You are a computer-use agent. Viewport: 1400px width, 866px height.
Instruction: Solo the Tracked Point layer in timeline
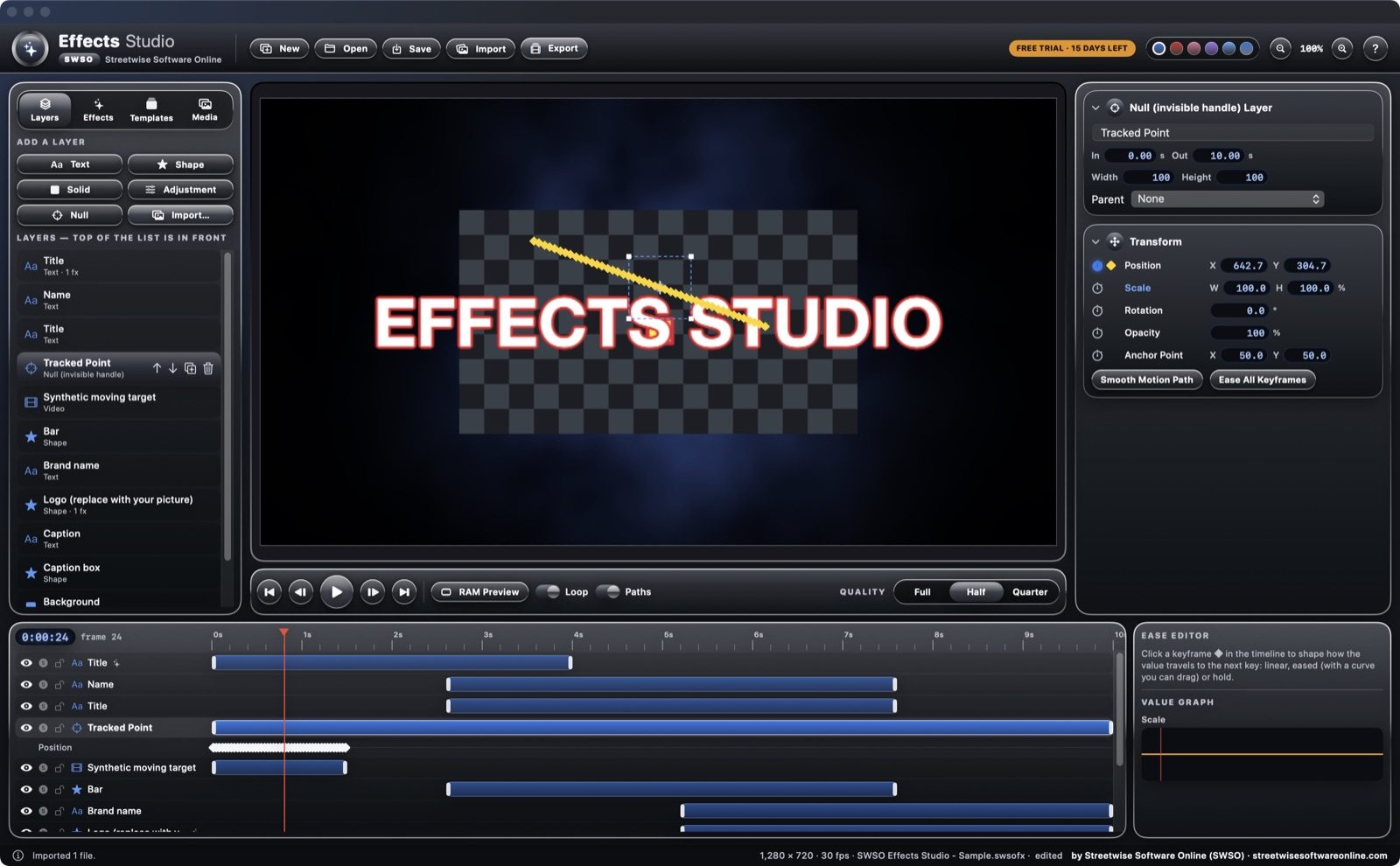click(x=43, y=728)
